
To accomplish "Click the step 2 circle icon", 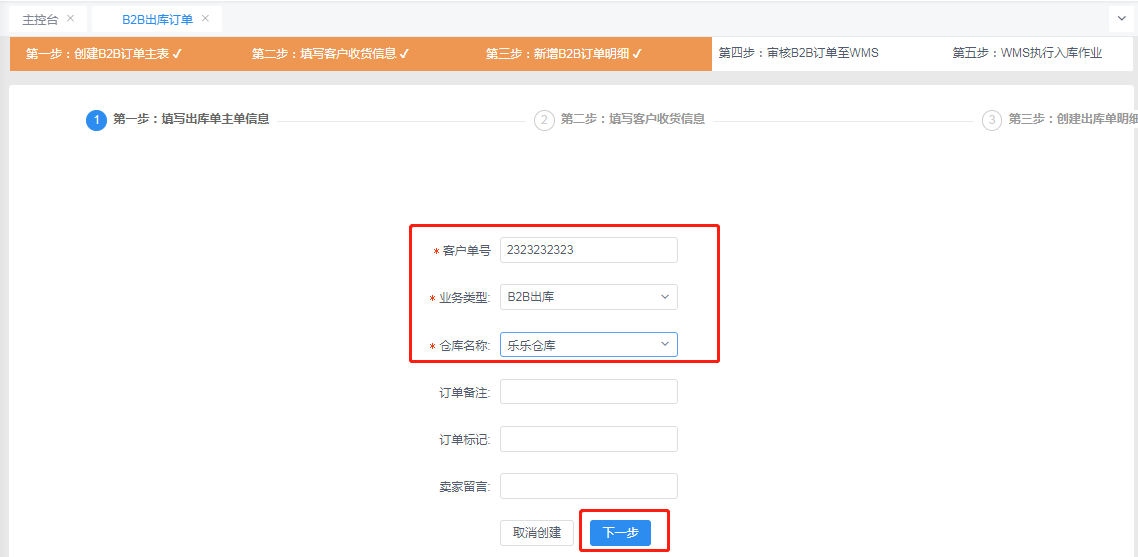I will click(x=544, y=120).
